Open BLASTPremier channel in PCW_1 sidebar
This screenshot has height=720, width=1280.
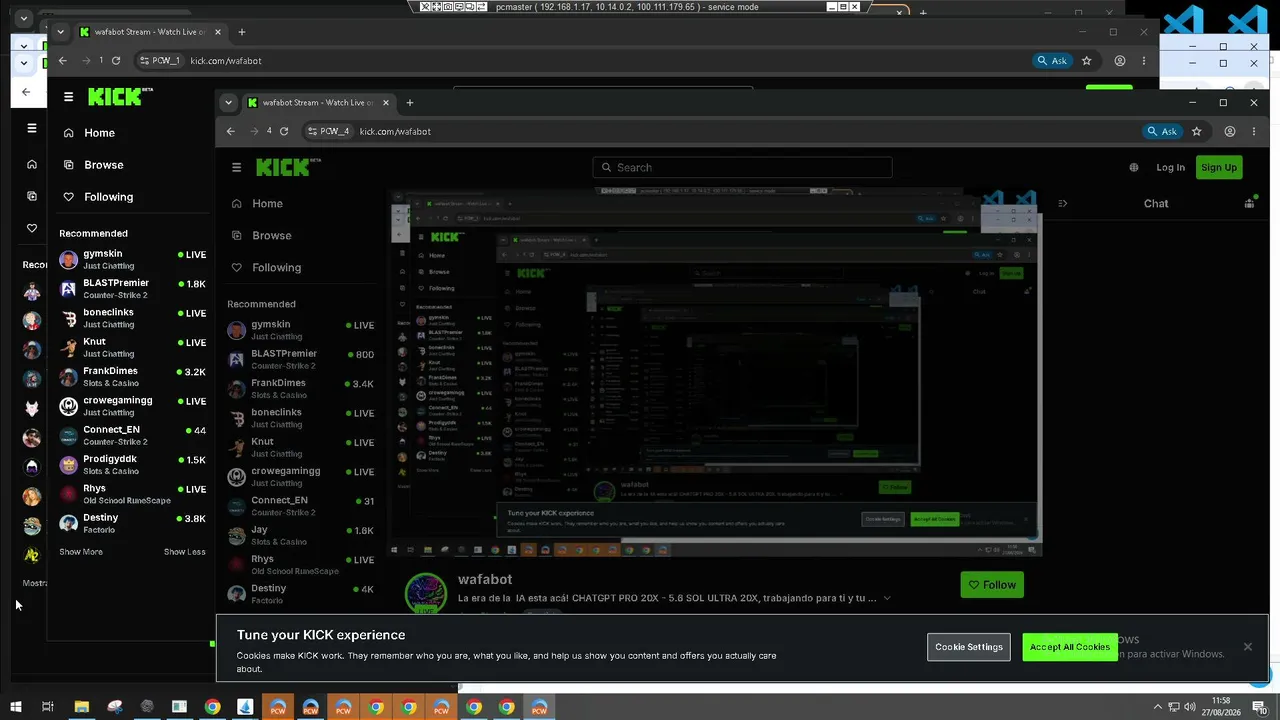click(x=133, y=289)
